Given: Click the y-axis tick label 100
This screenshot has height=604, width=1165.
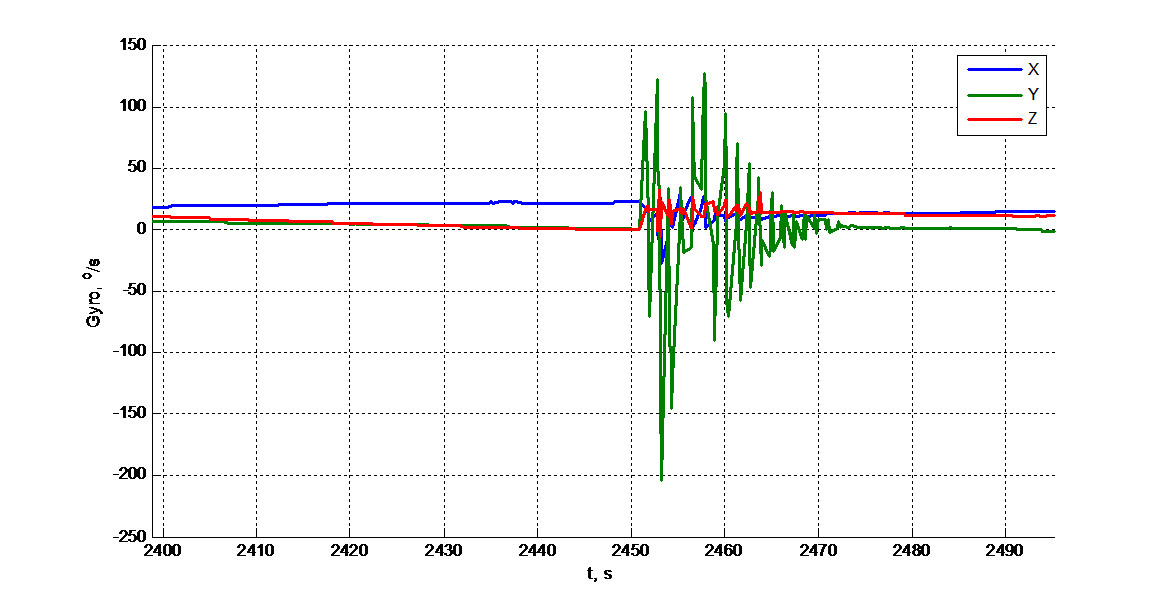Looking at the screenshot, I should (133, 106).
